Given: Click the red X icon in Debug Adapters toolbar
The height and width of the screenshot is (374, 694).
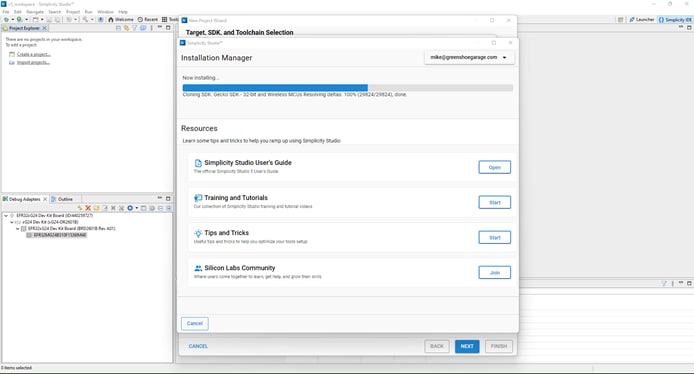Looking at the screenshot, I should tap(88, 208).
